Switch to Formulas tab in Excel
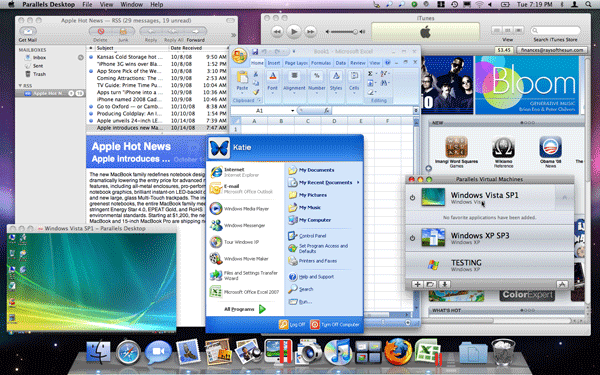Screen dimensions: 600x375 pyautogui.click(x=321, y=63)
